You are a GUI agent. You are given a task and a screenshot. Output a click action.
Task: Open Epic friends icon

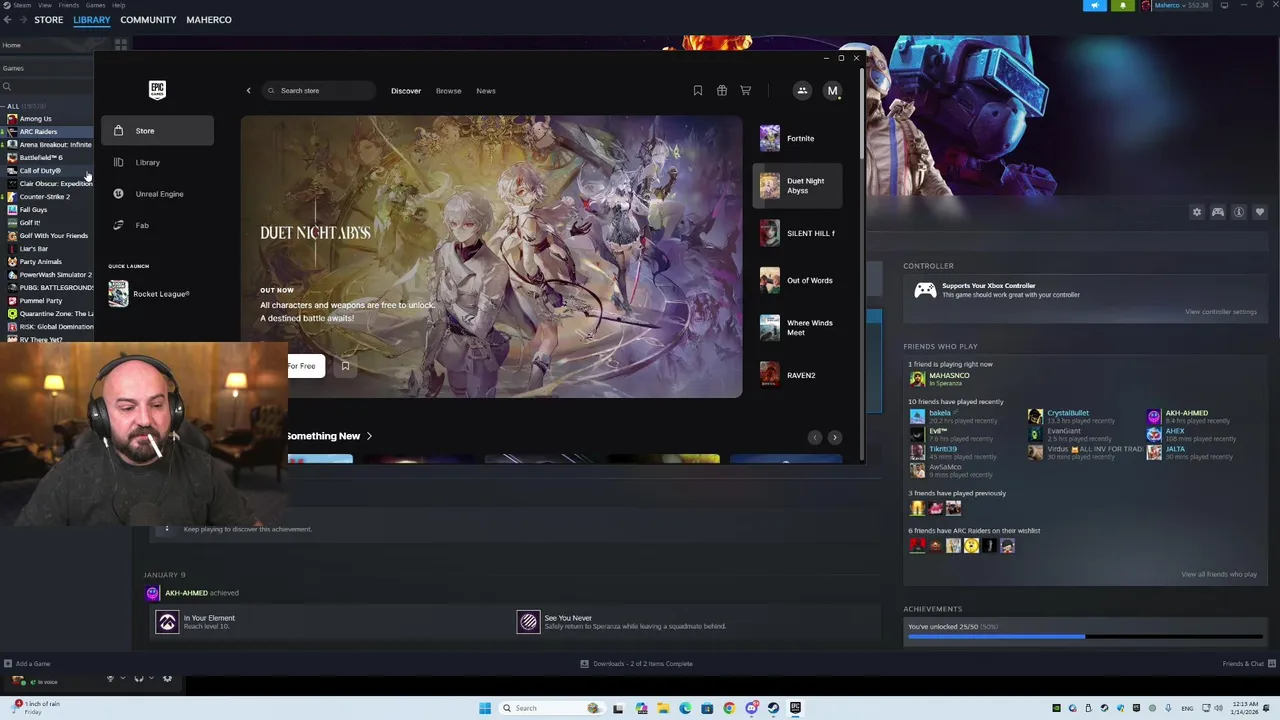pyautogui.click(x=802, y=91)
